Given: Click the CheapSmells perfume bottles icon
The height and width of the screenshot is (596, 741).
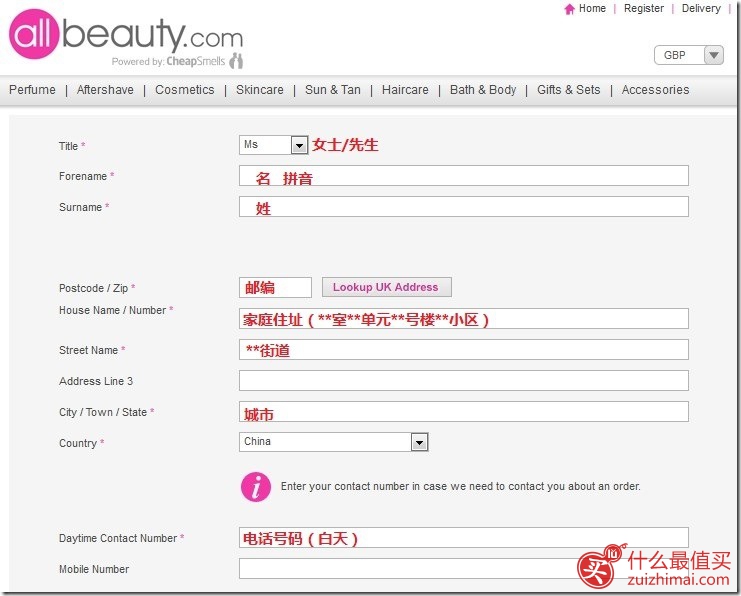Looking at the screenshot, I should coord(236,61).
